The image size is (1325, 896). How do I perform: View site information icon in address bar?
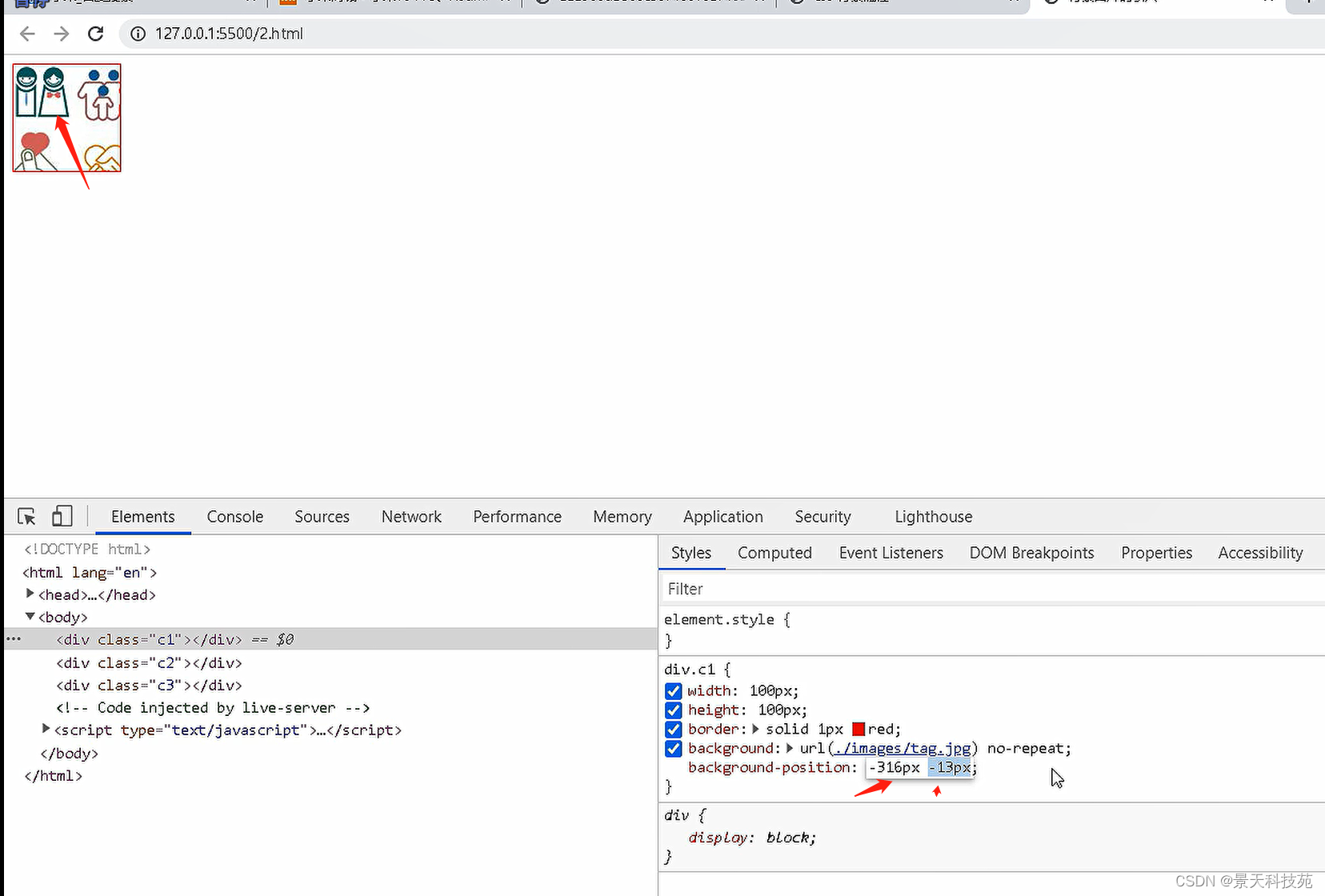click(138, 34)
